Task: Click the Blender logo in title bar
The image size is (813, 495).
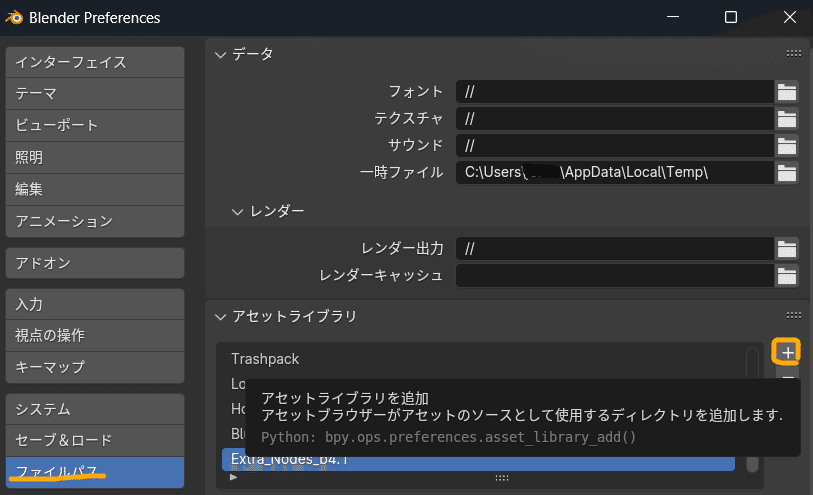Action: (15, 18)
